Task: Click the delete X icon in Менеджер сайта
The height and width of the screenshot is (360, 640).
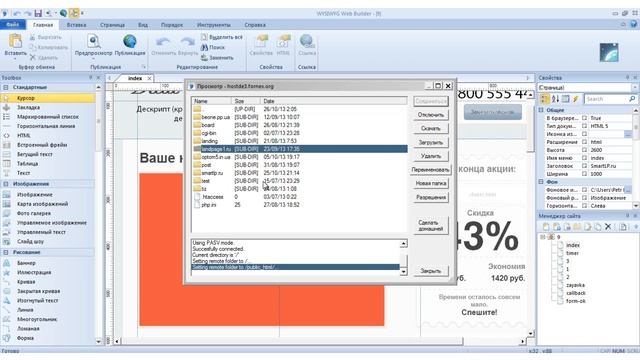Action: [x=608, y=227]
